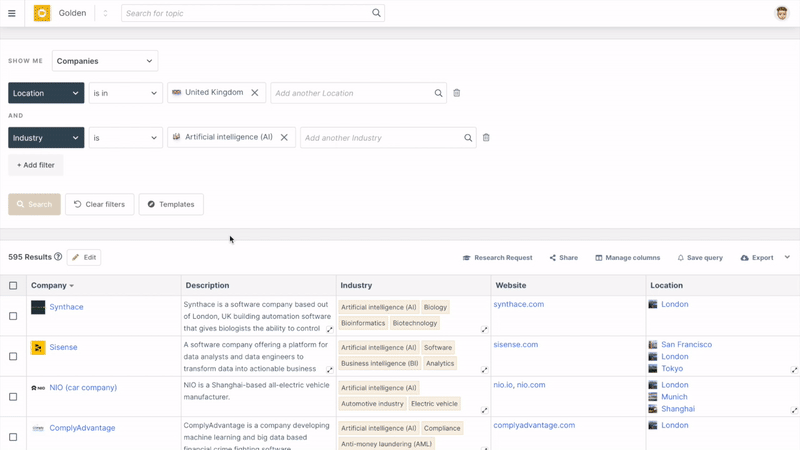The image size is (800, 450).
Task: Click the Electric vehicle industry tag
Action: (x=434, y=404)
